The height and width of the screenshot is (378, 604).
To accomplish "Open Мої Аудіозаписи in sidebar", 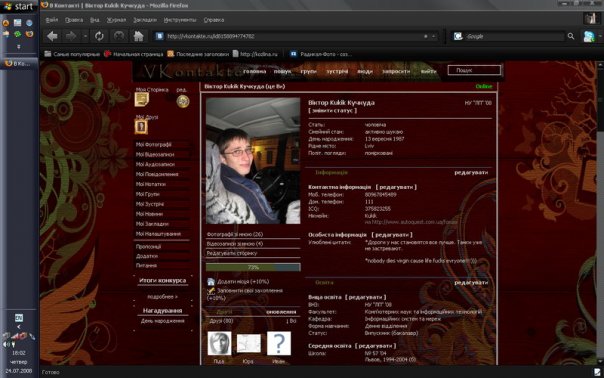I will pyautogui.click(x=155, y=165).
